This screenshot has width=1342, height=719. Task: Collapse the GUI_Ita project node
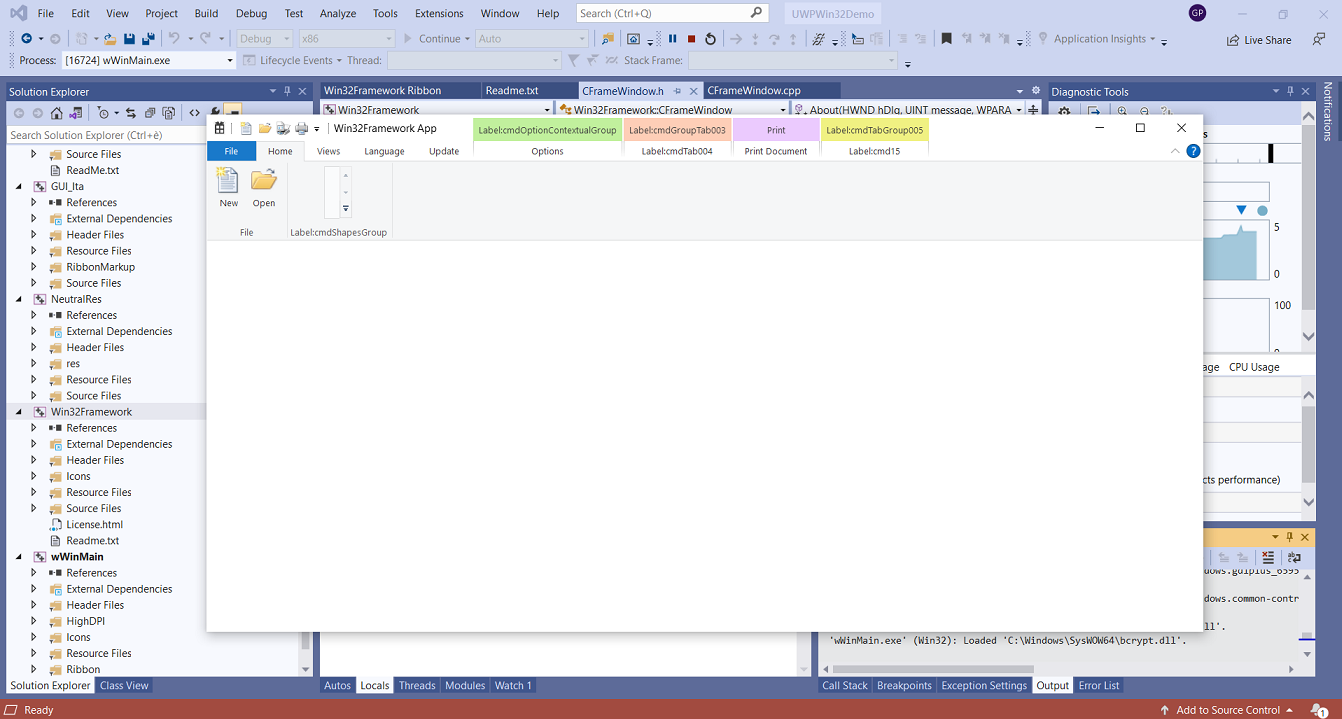(20, 186)
